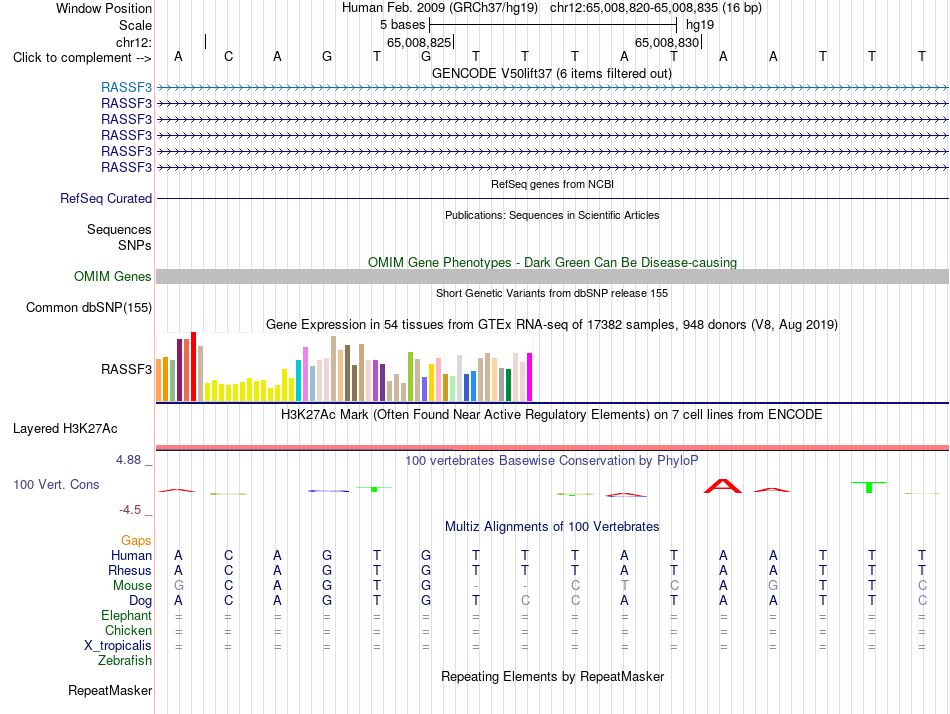Click the chr12: ruler label

tap(134, 42)
